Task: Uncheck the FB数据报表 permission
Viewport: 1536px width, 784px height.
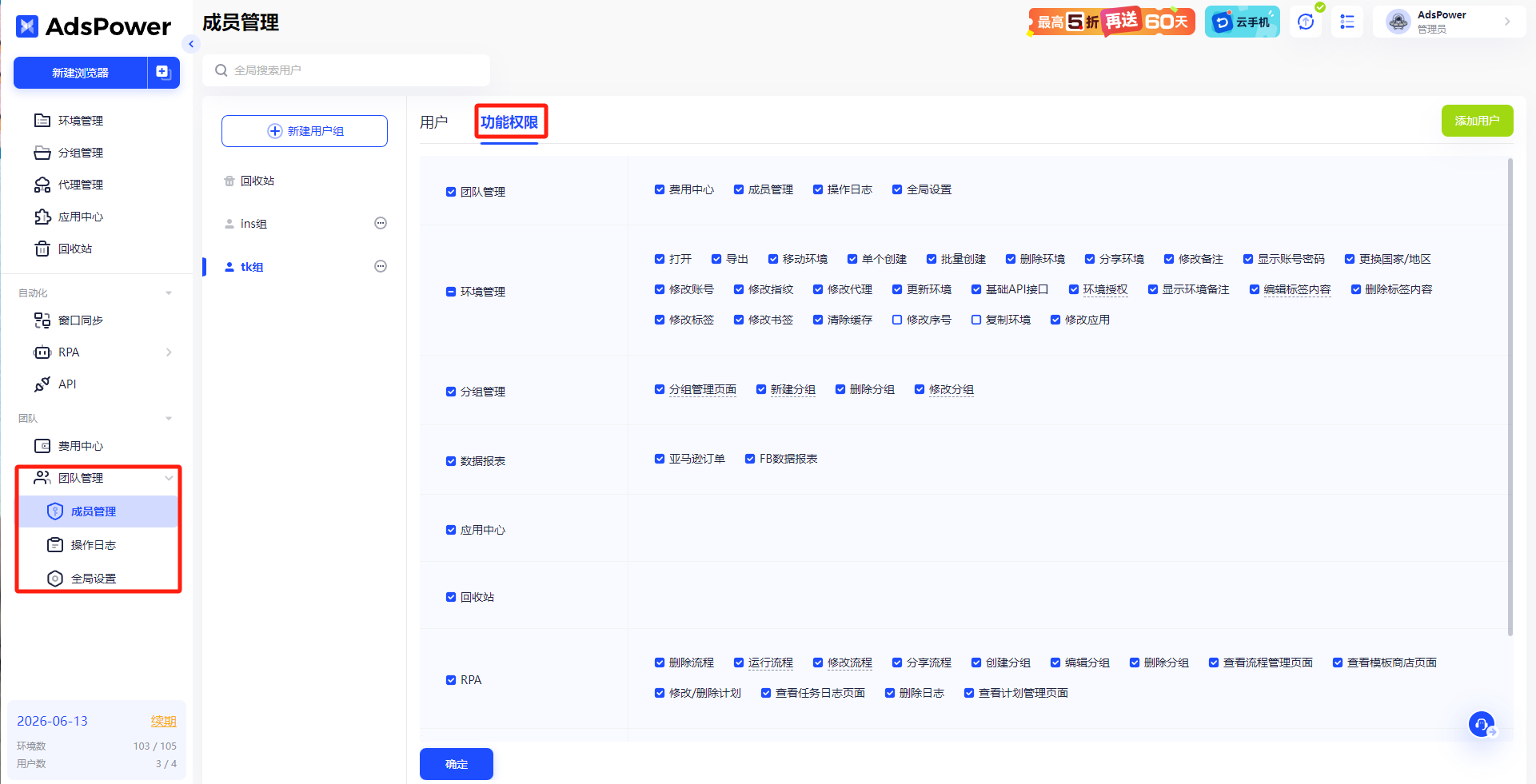Action: click(x=750, y=459)
